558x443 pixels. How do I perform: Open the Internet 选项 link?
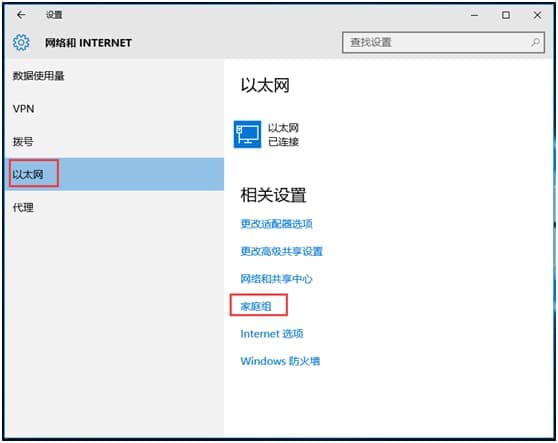point(272,334)
